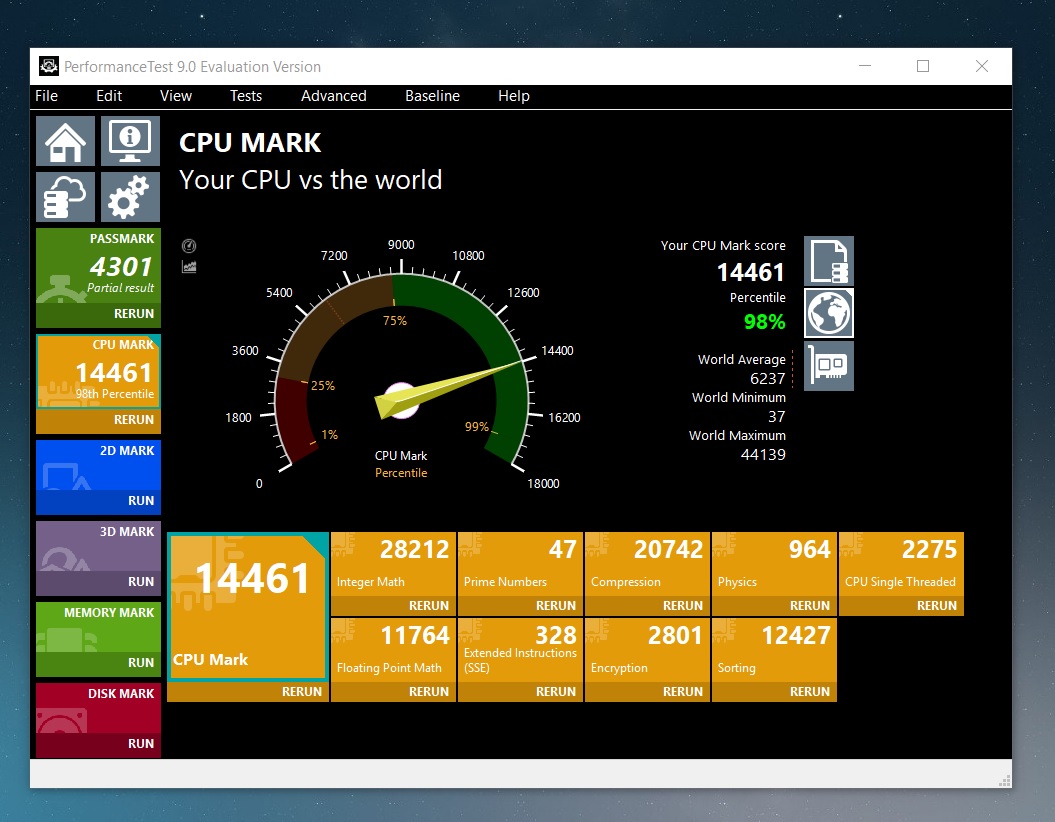This screenshot has height=822, width=1055.
Task: Open the Edit menu
Action: coord(109,96)
